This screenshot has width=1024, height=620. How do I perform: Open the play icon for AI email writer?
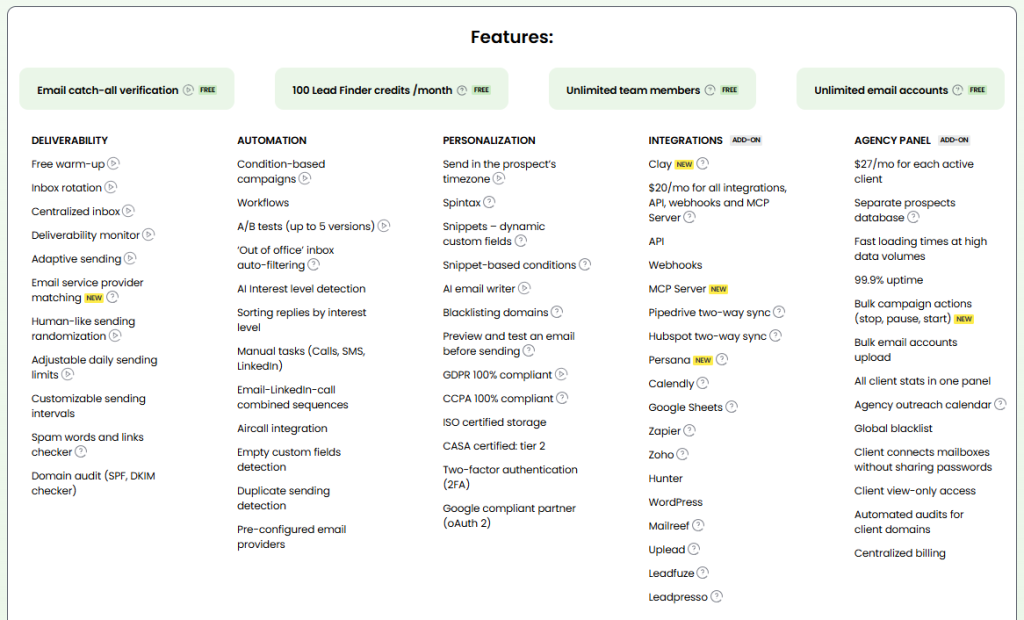524,289
